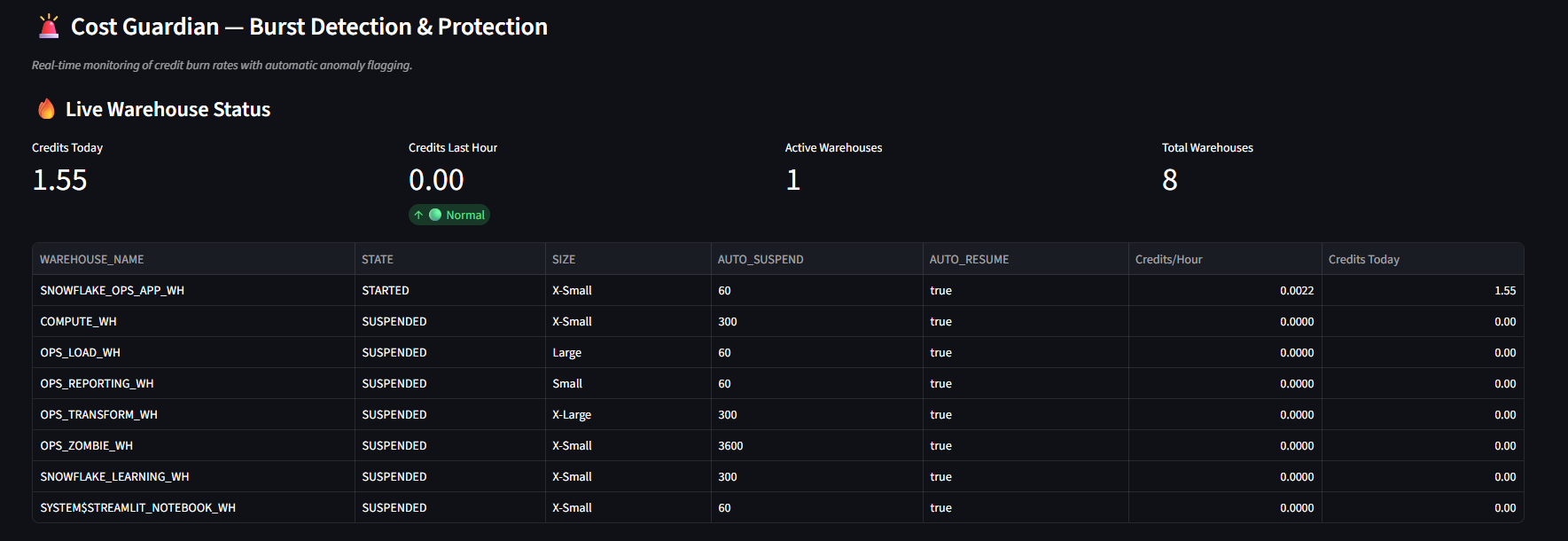Viewport: 1568px width, 541px height.
Task: Select the 0.0022 Credits/Hour cell
Action: tap(1297, 291)
